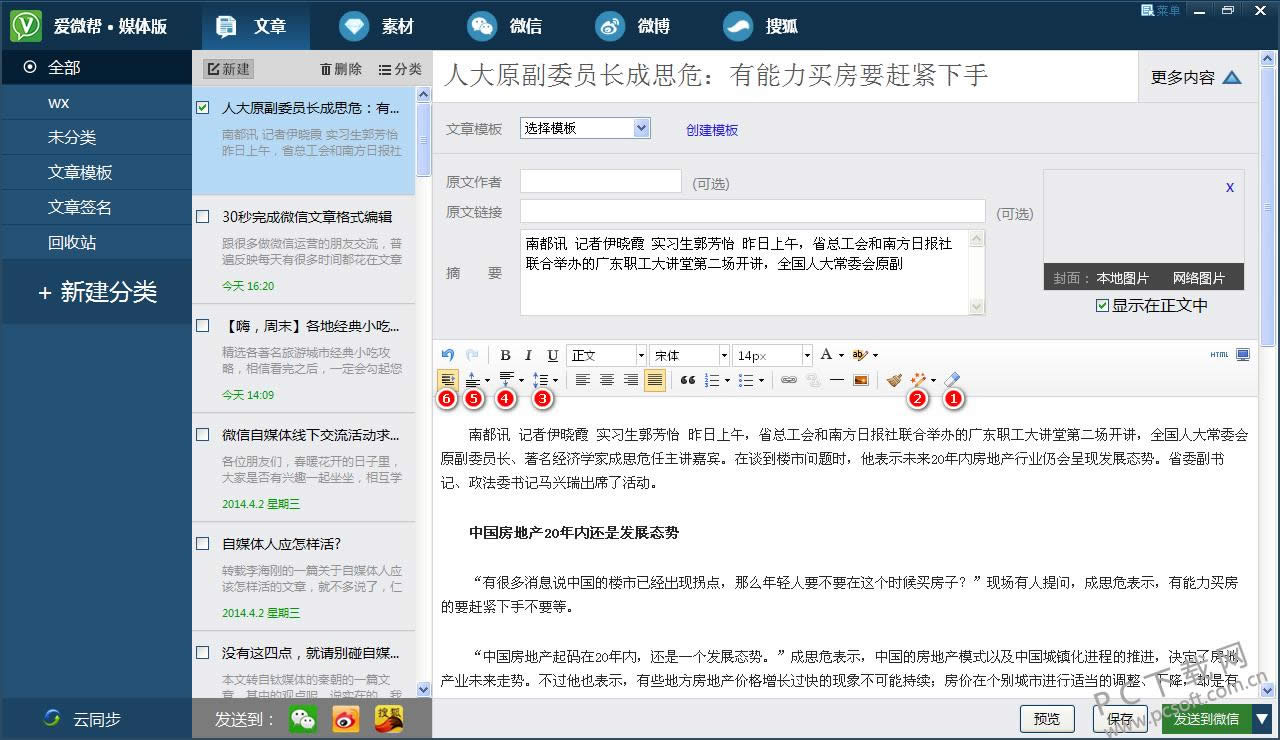Click the redo arrow in editor toolbar

[472, 355]
